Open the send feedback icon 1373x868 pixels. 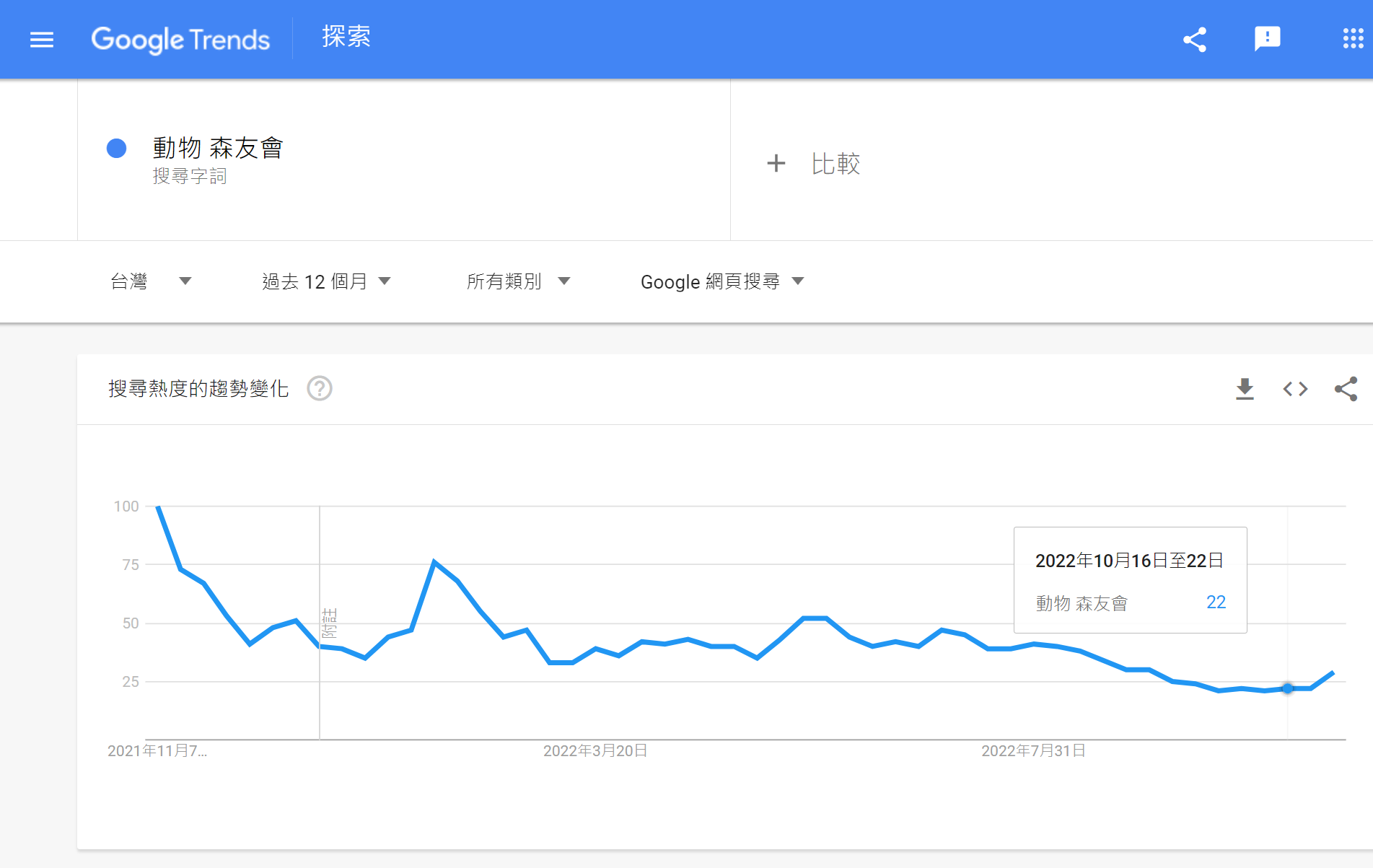coord(1267,39)
